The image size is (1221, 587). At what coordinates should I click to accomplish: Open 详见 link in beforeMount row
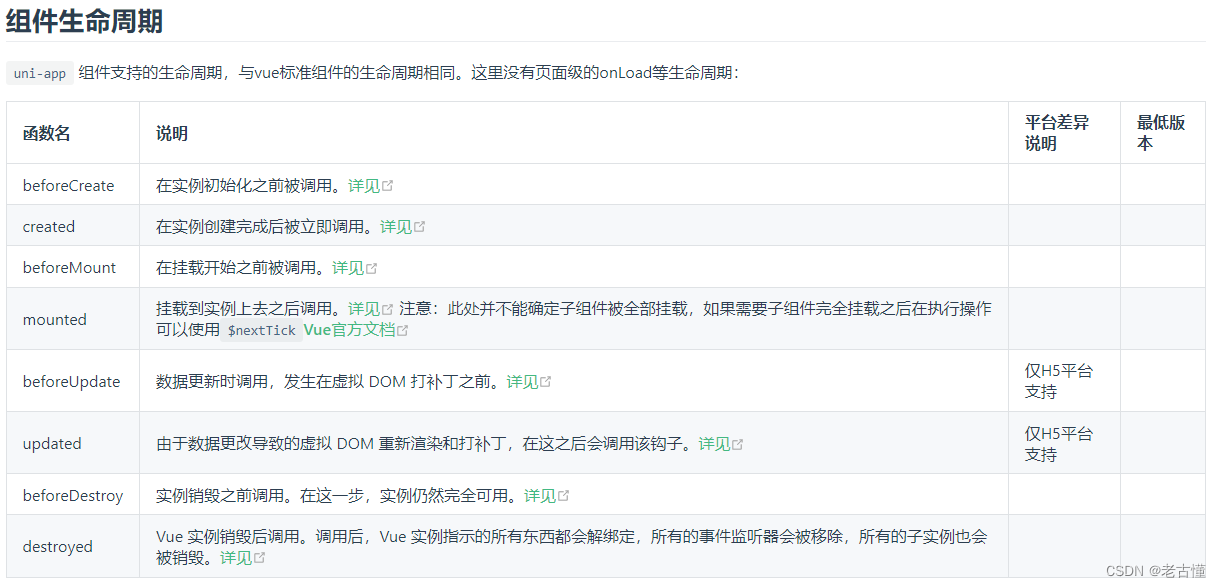[348, 267]
